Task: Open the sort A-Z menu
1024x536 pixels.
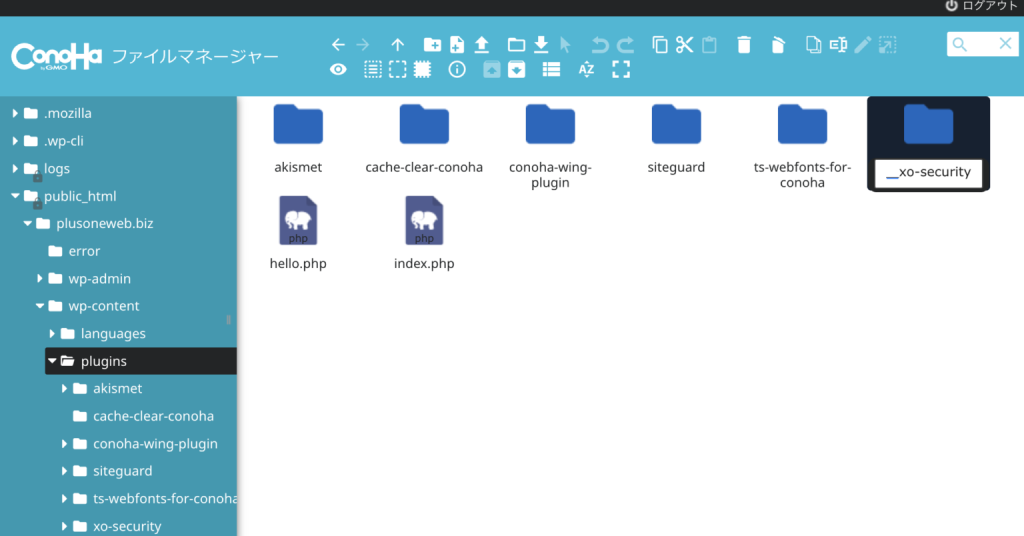Action: coord(587,70)
